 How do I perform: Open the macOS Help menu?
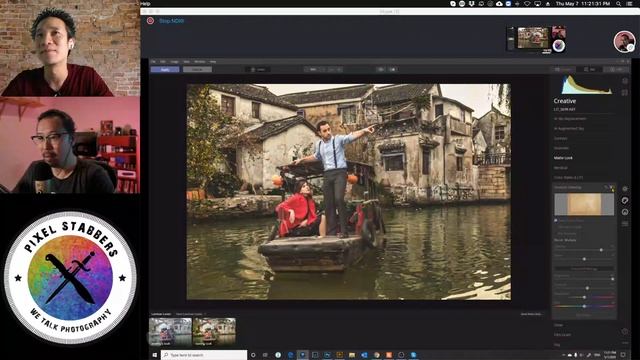pyautogui.click(x=146, y=4)
